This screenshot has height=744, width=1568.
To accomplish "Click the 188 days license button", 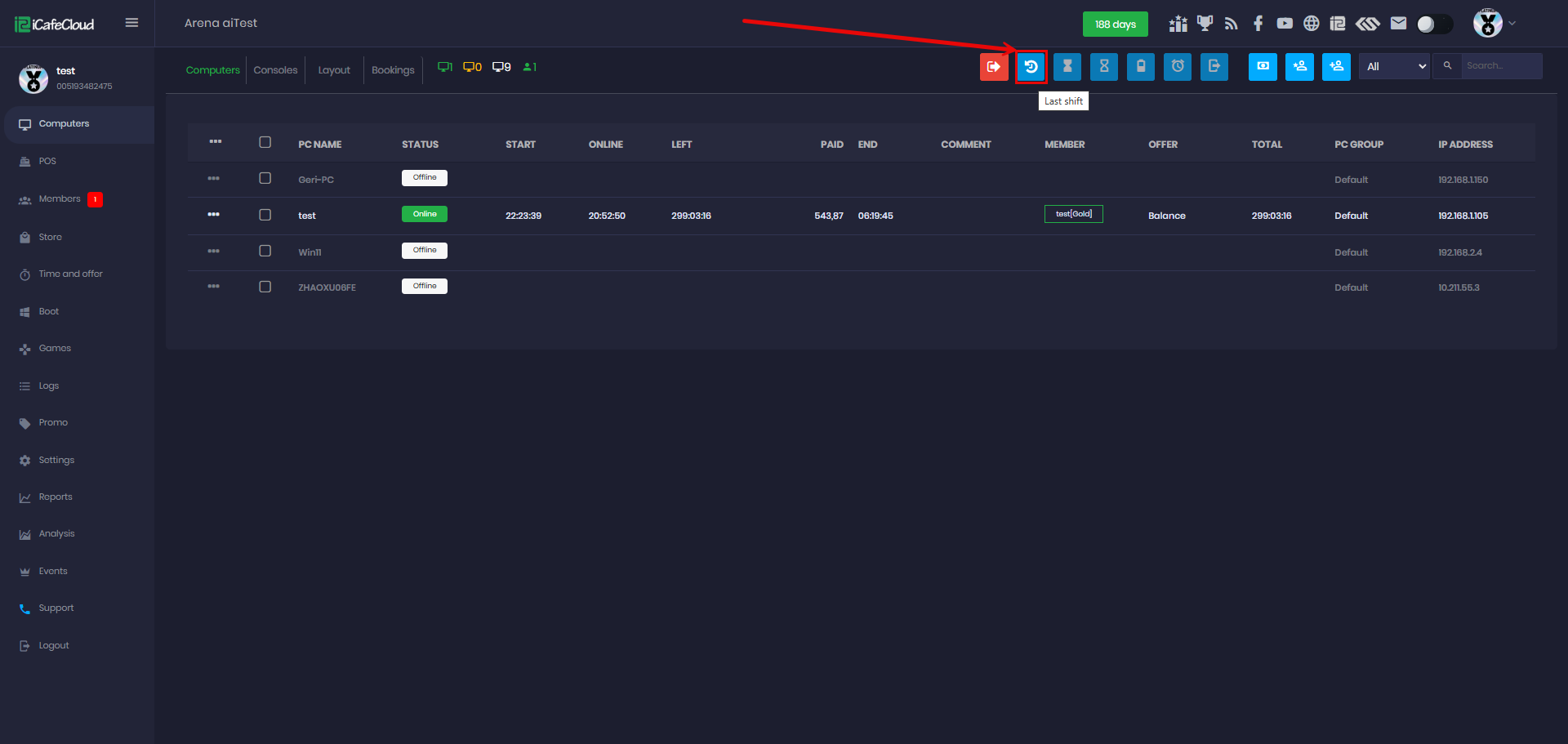I will click(1115, 25).
